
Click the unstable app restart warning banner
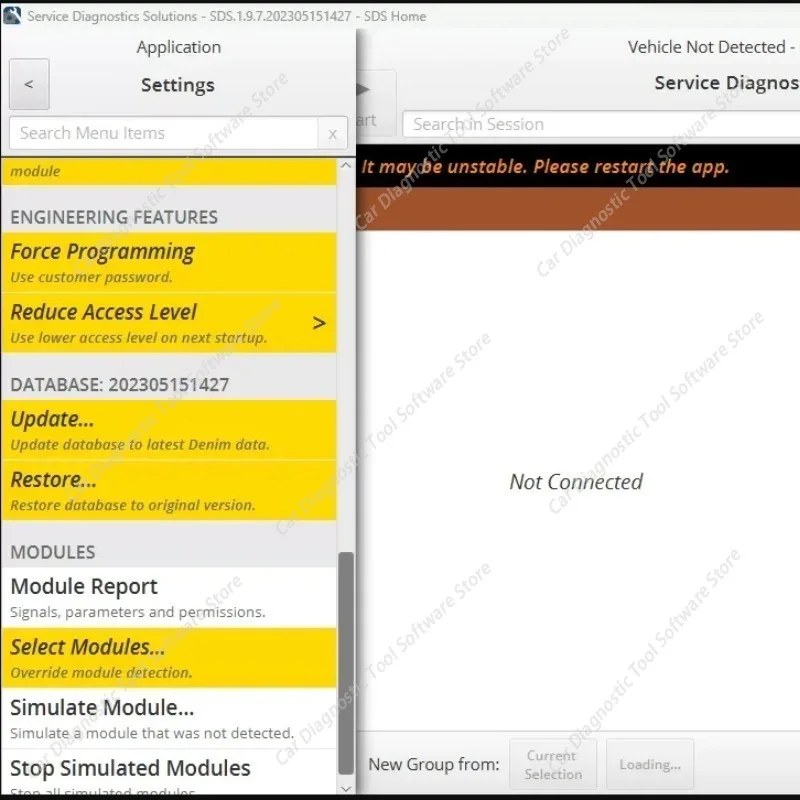[578, 166]
